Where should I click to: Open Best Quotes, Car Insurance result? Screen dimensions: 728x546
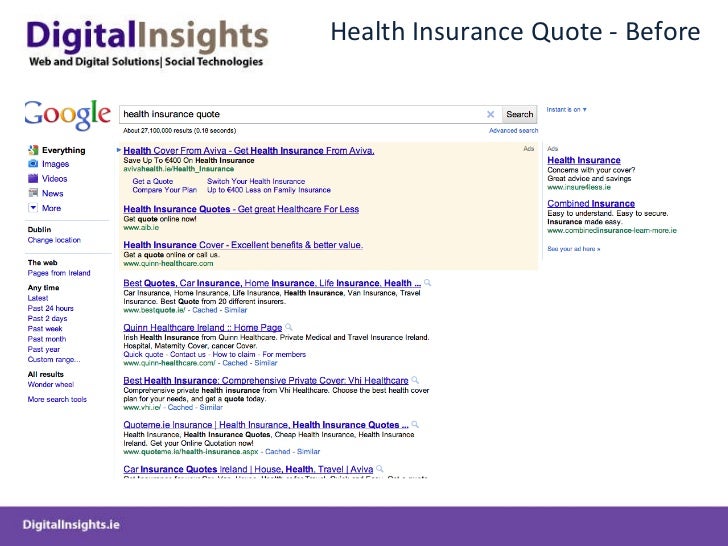272,283
